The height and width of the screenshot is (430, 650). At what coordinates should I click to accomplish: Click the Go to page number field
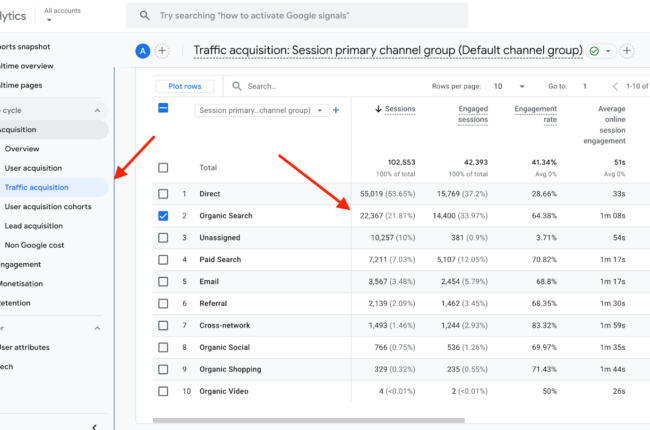pos(585,86)
